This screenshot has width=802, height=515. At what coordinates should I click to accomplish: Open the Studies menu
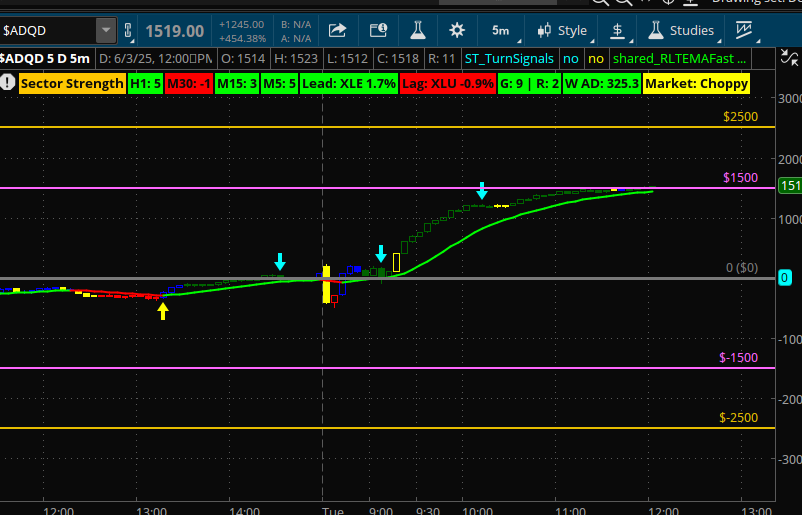tap(682, 31)
